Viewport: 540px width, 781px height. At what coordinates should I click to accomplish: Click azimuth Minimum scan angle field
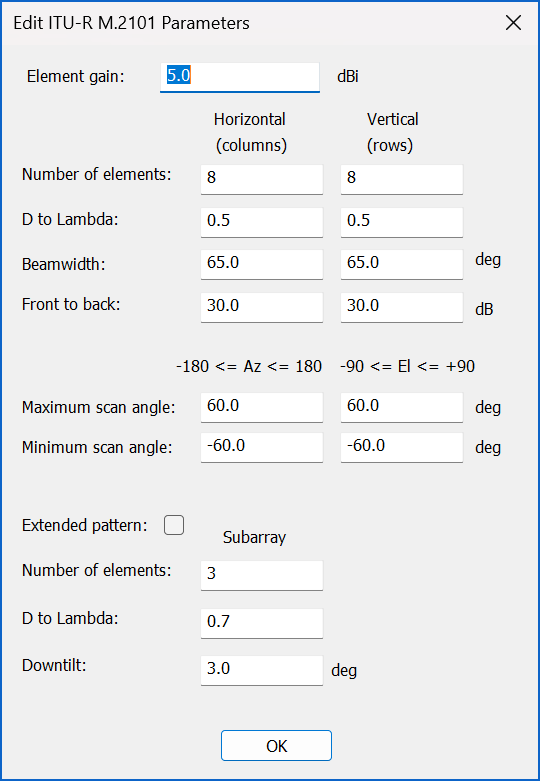click(262, 447)
